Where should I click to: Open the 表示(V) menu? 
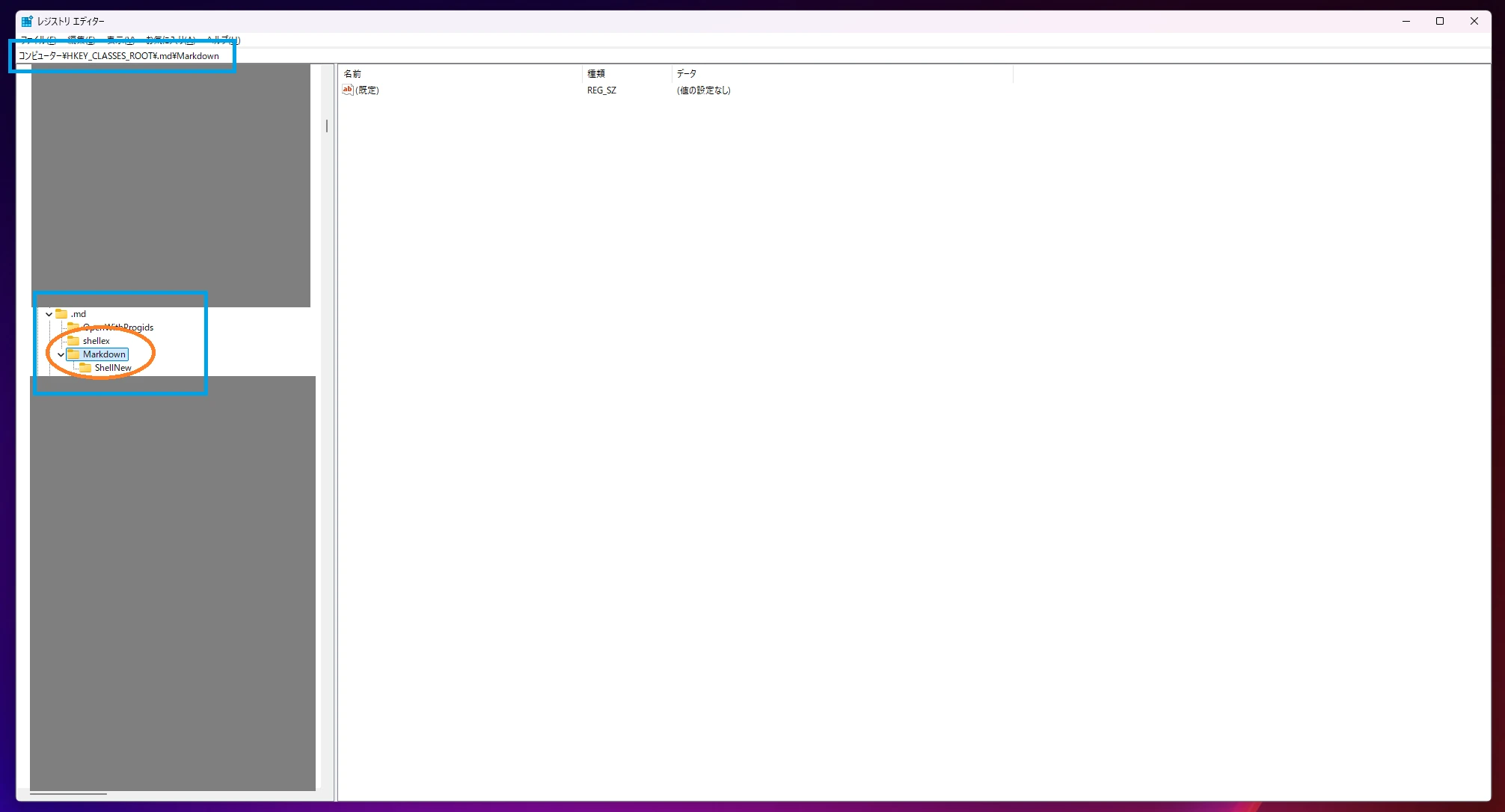coord(120,40)
